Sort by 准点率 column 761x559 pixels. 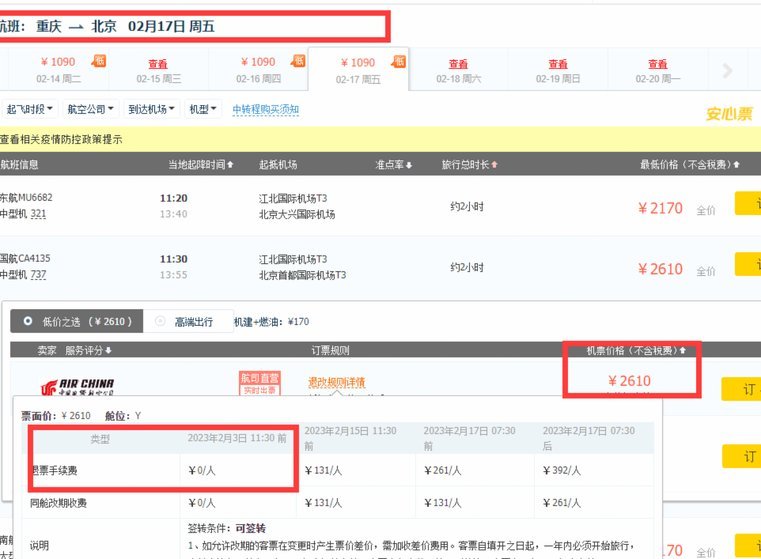(394, 164)
